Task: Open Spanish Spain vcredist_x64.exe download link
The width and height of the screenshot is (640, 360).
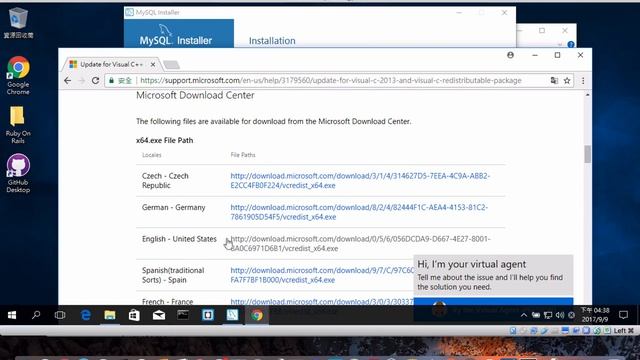Action: pyautogui.click(x=322, y=275)
